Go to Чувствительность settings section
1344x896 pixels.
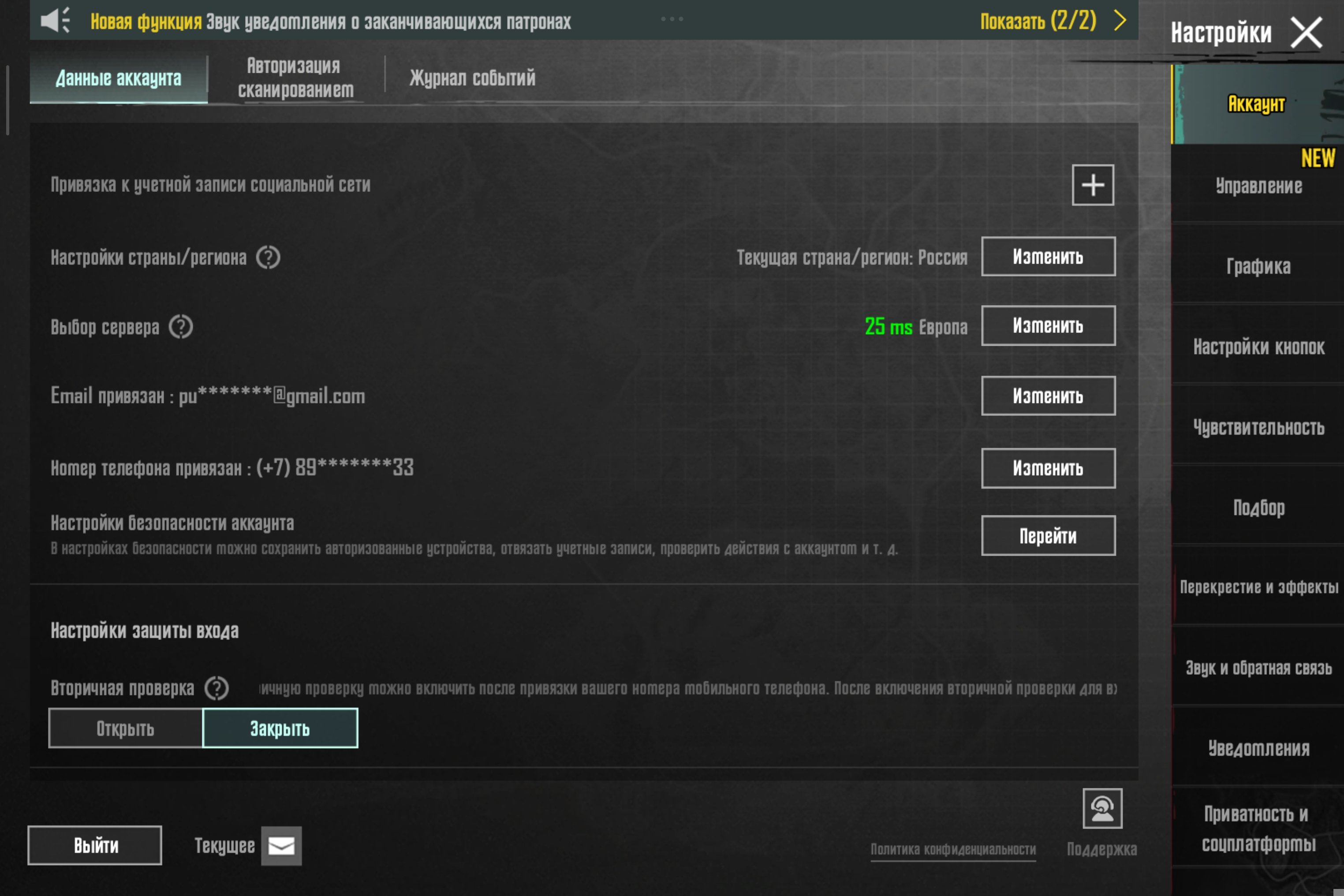click(x=1258, y=427)
